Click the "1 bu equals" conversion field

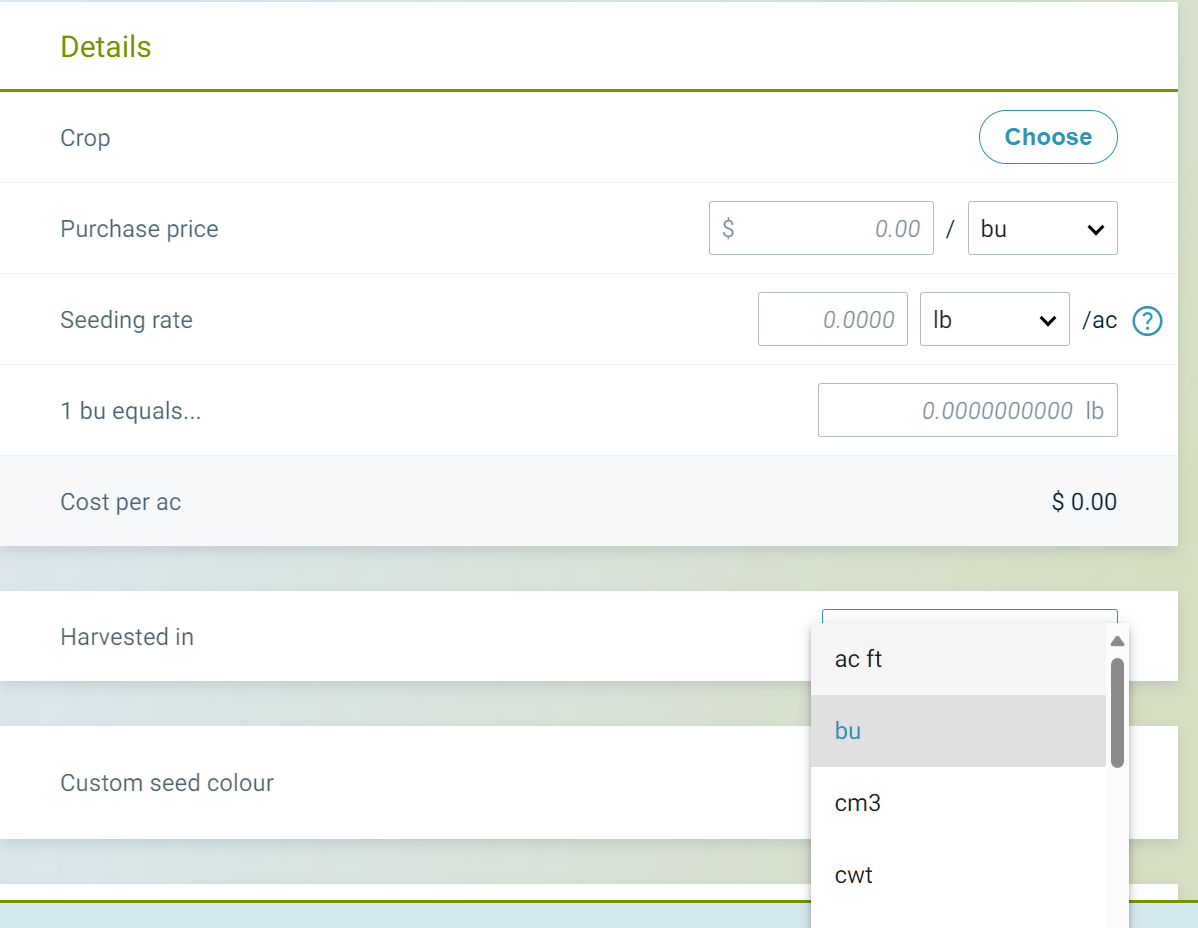[966, 411]
